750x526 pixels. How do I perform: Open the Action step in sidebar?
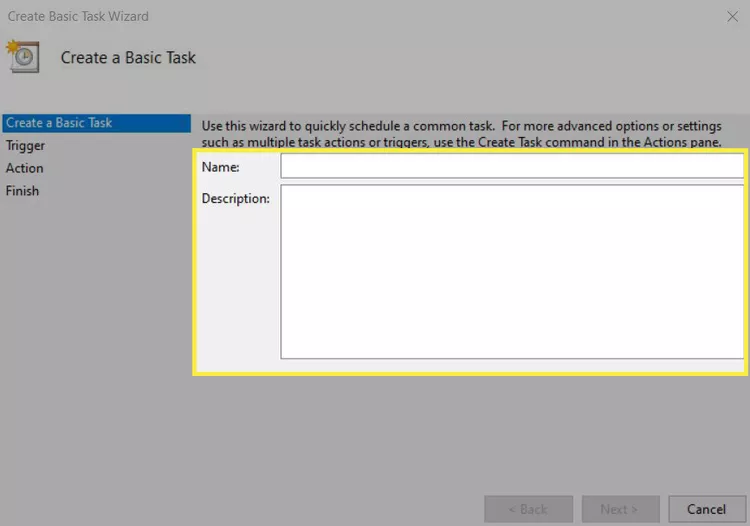(25, 168)
